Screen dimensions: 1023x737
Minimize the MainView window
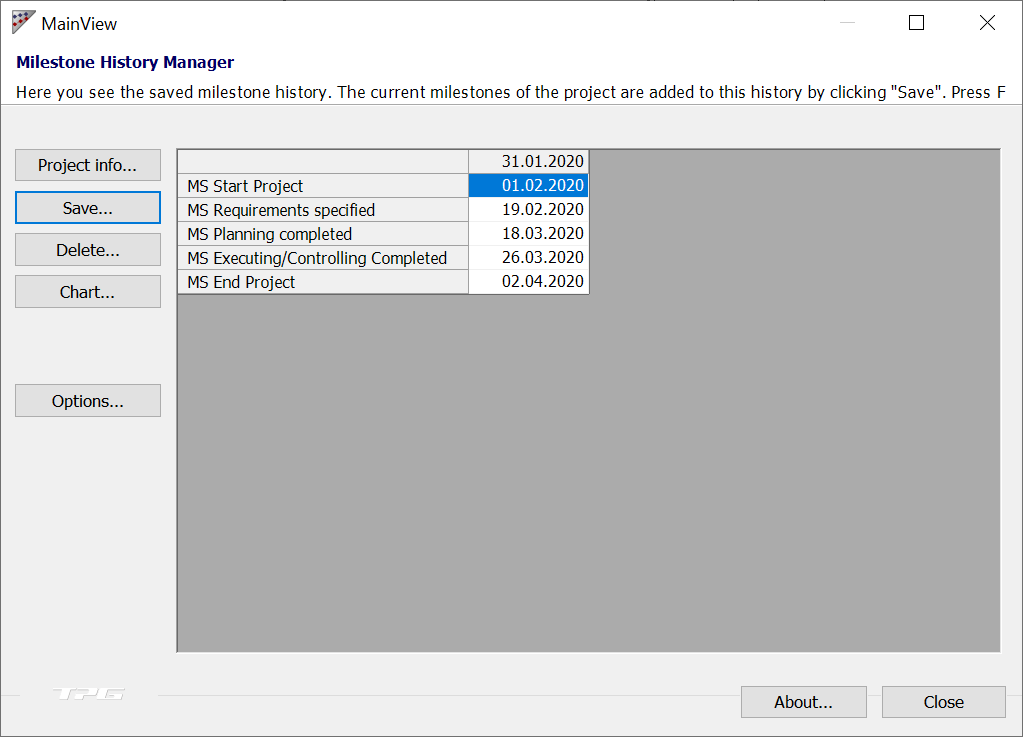pos(846,22)
